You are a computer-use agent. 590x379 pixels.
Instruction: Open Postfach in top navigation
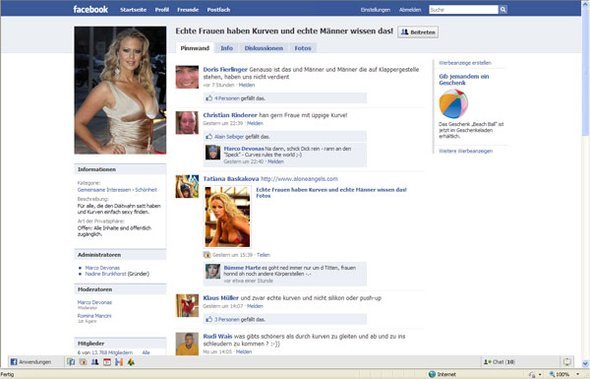point(219,10)
